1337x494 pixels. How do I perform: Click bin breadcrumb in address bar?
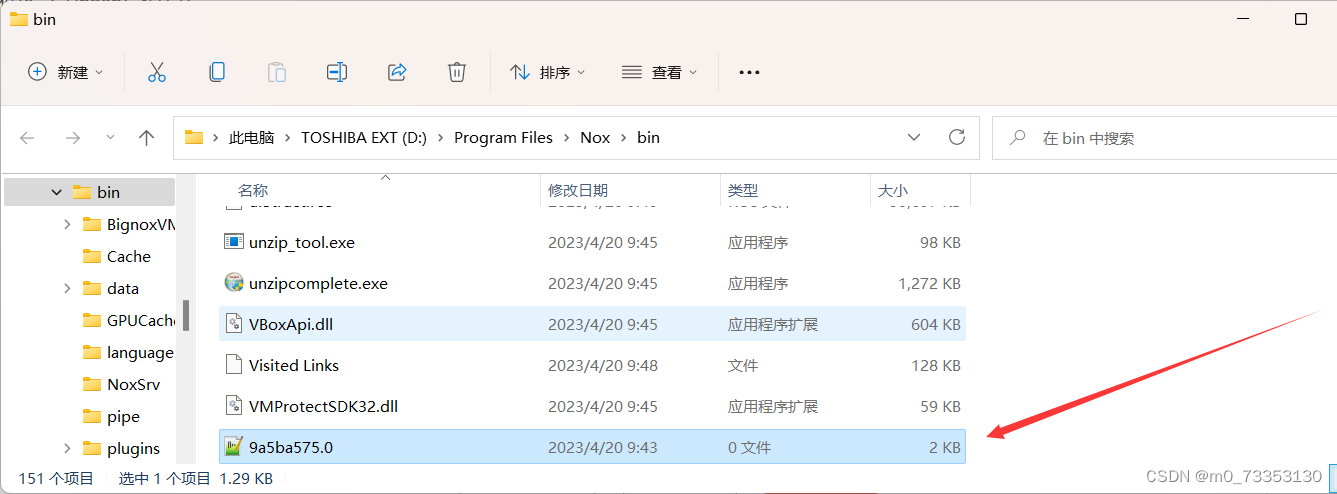point(648,138)
